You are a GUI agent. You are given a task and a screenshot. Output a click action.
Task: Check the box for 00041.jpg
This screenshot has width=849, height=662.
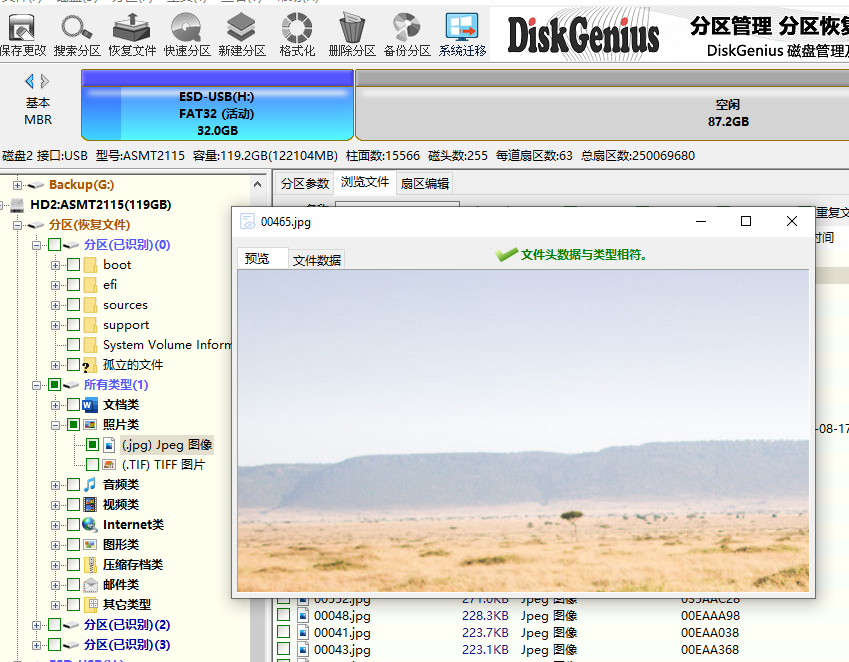tap(283, 632)
